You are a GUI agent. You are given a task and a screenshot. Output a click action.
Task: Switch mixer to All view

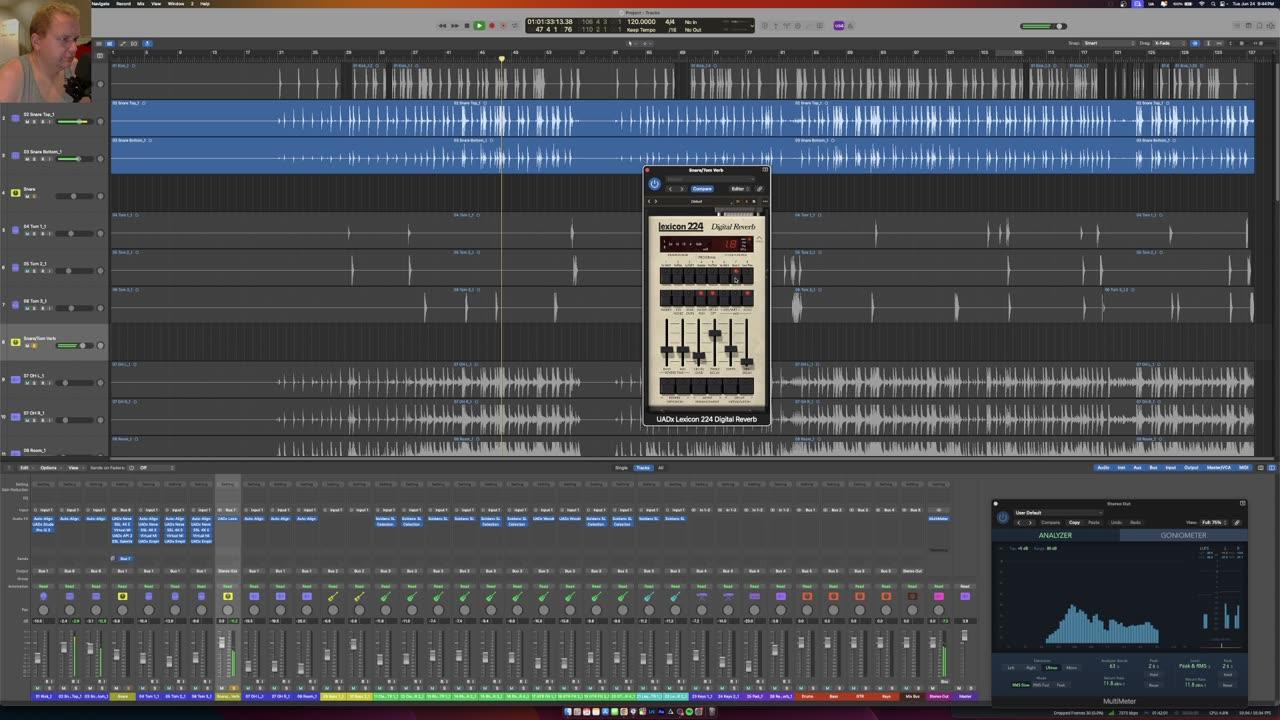coord(660,467)
